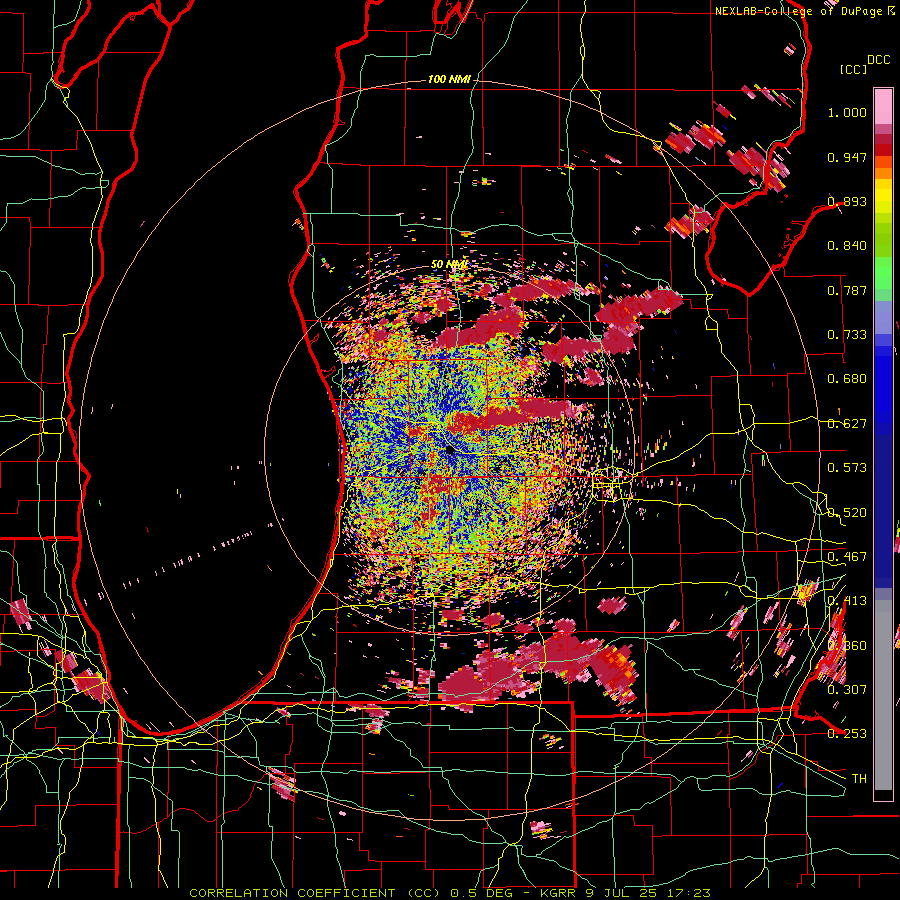The image size is (900, 900).
Task: Click the 0.467 value on the color scale
Action: 847,557
